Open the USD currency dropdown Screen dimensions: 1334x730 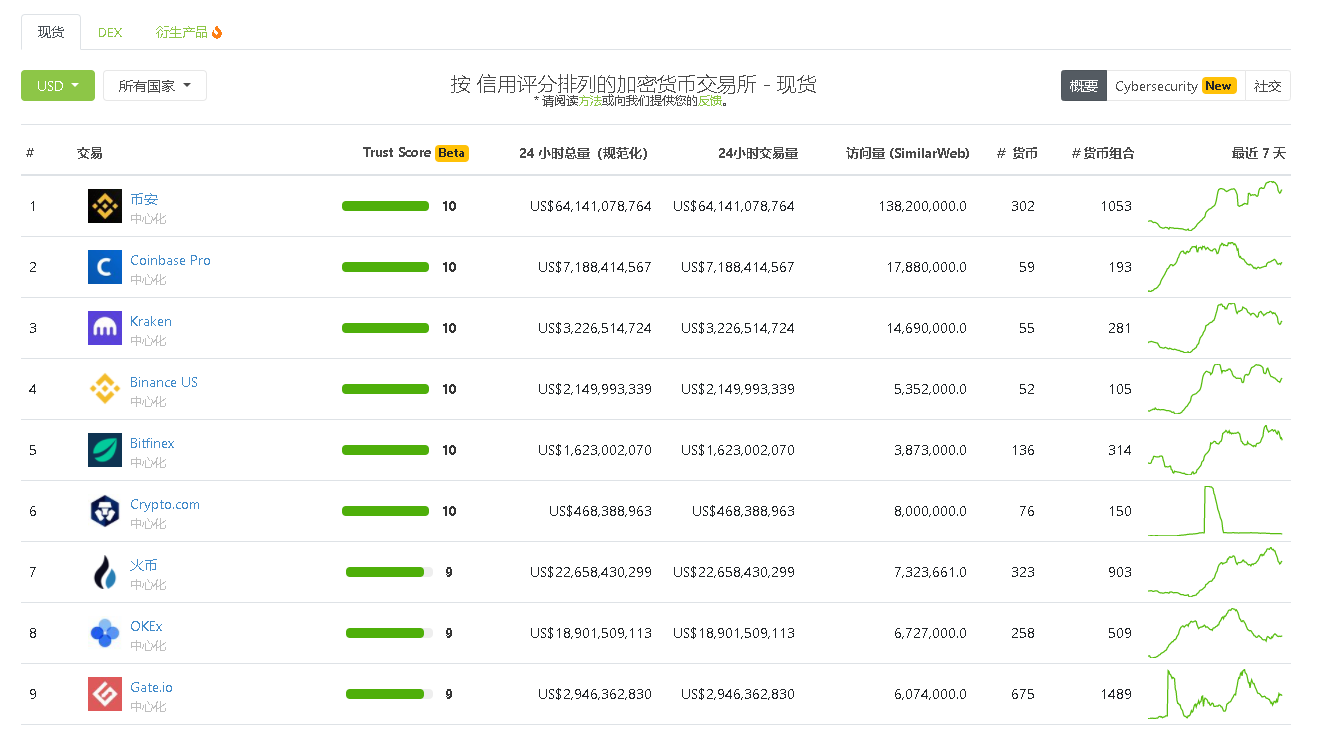[x=58, y=86]
